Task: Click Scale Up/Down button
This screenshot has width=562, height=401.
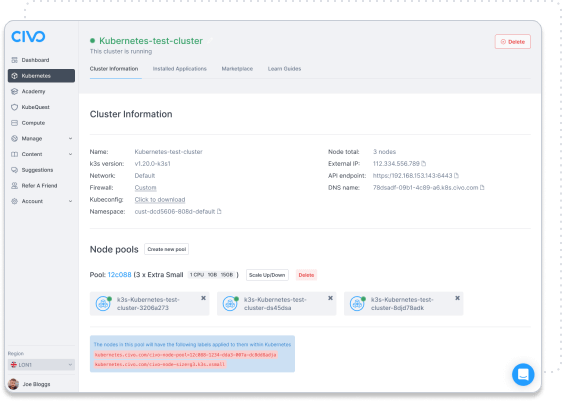Action: (x=267, y=275)
